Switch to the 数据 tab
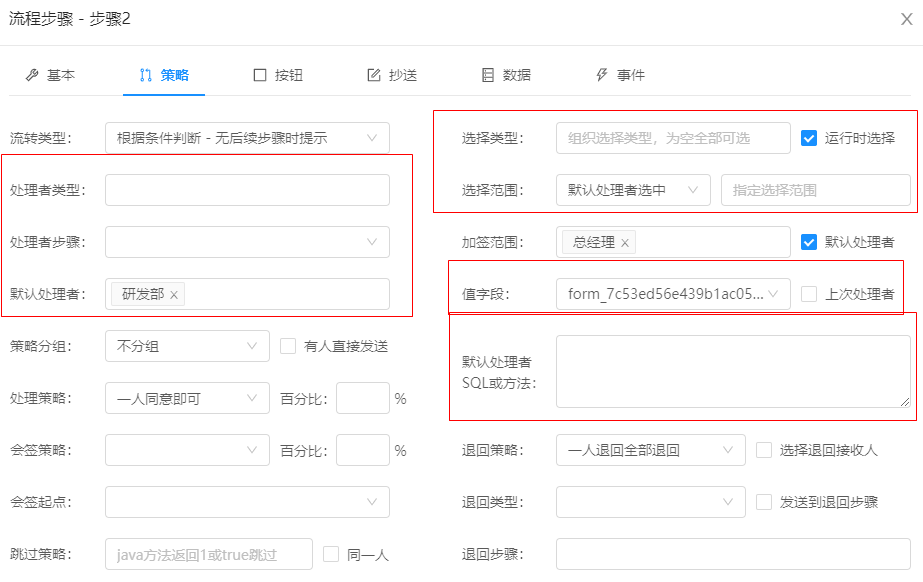Screen dimensions: 923x582 pos(507,75)
